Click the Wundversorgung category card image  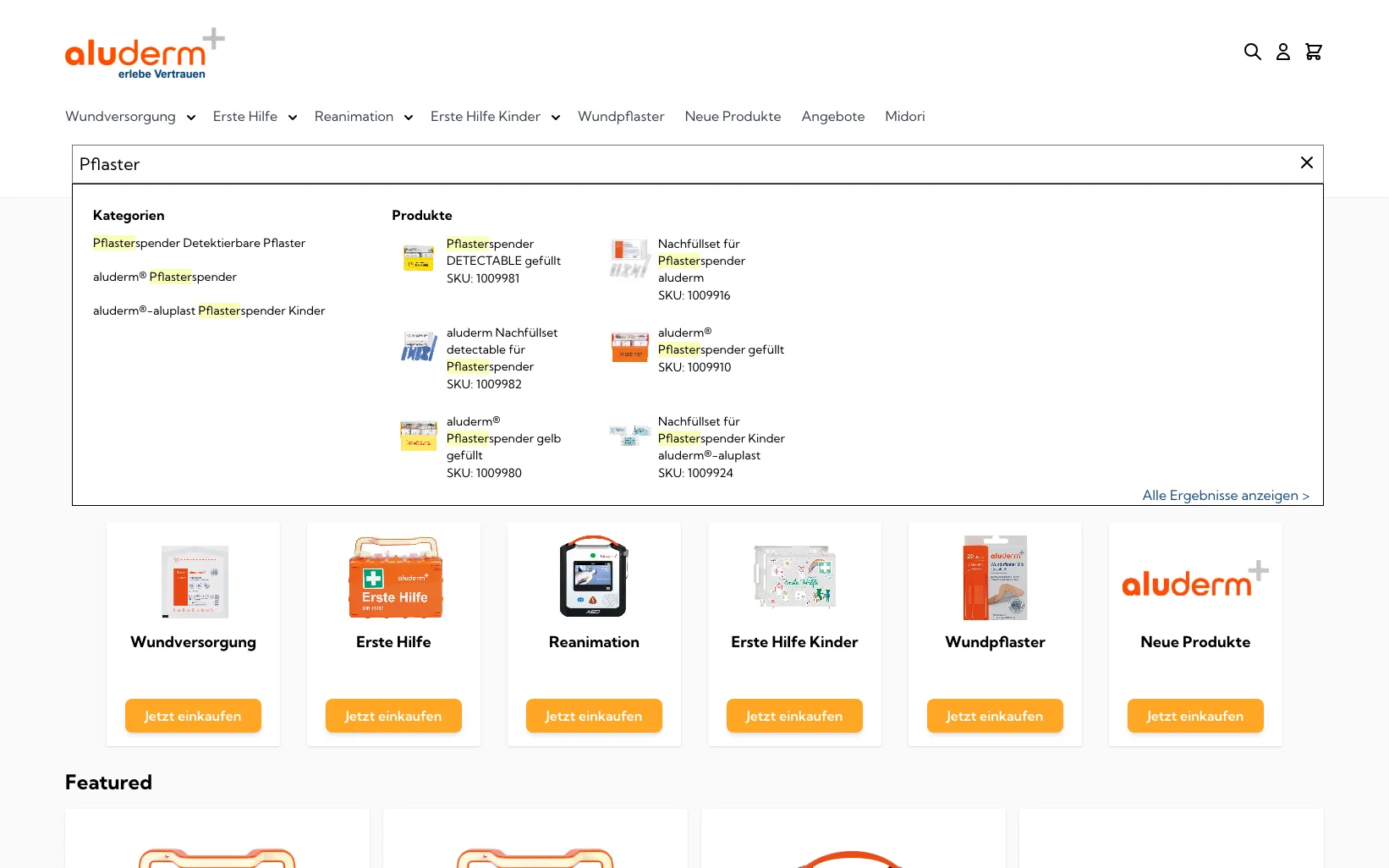coord(195,581)
